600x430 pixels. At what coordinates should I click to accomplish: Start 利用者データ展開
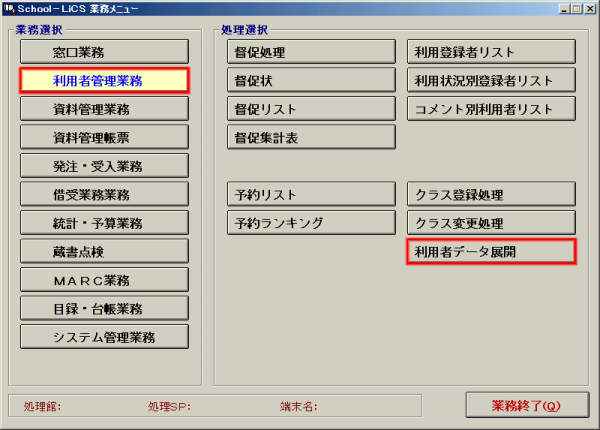(491, 251)
